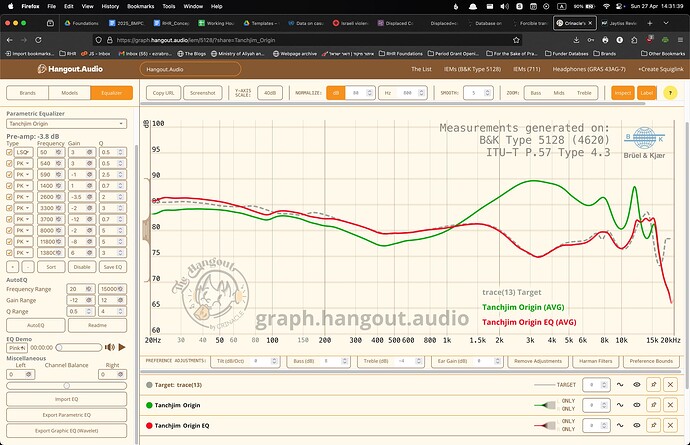Hide the Tanchjim Origin curve
The image size is (690, 445).
[637, 405]
